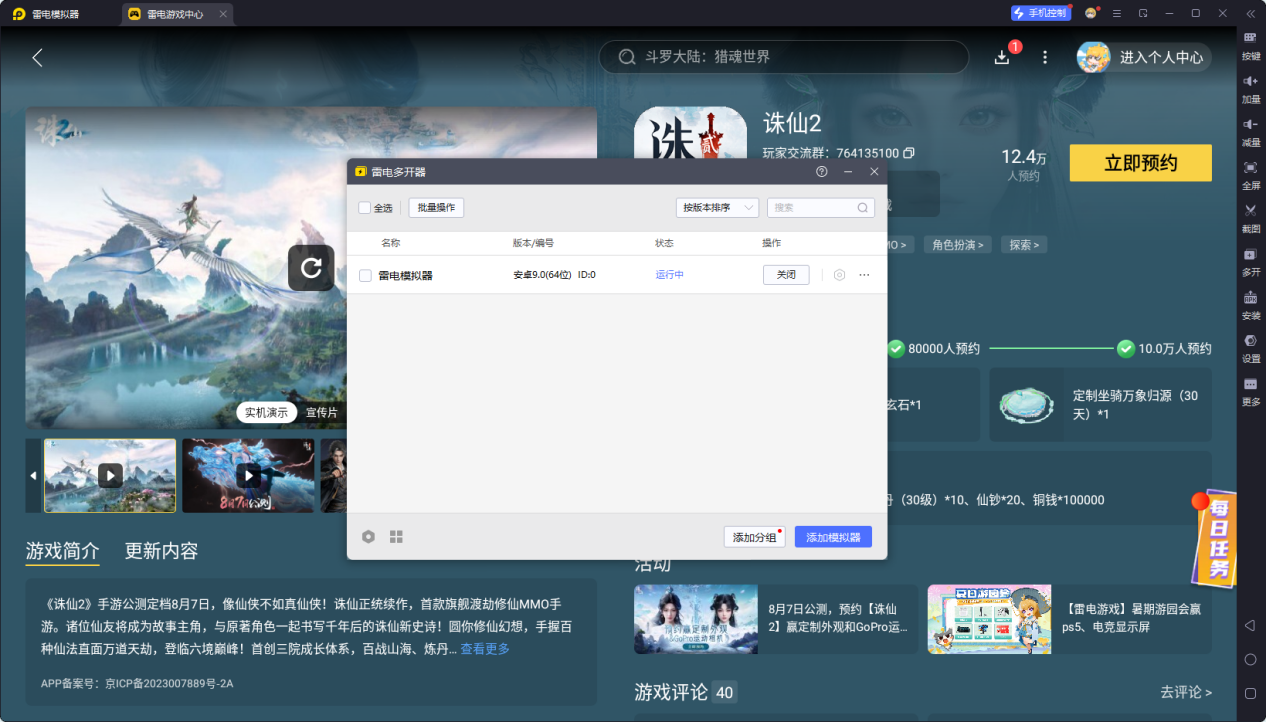
Task: Open the 每日任务 daily task banner
Action: coord(1215,537)
